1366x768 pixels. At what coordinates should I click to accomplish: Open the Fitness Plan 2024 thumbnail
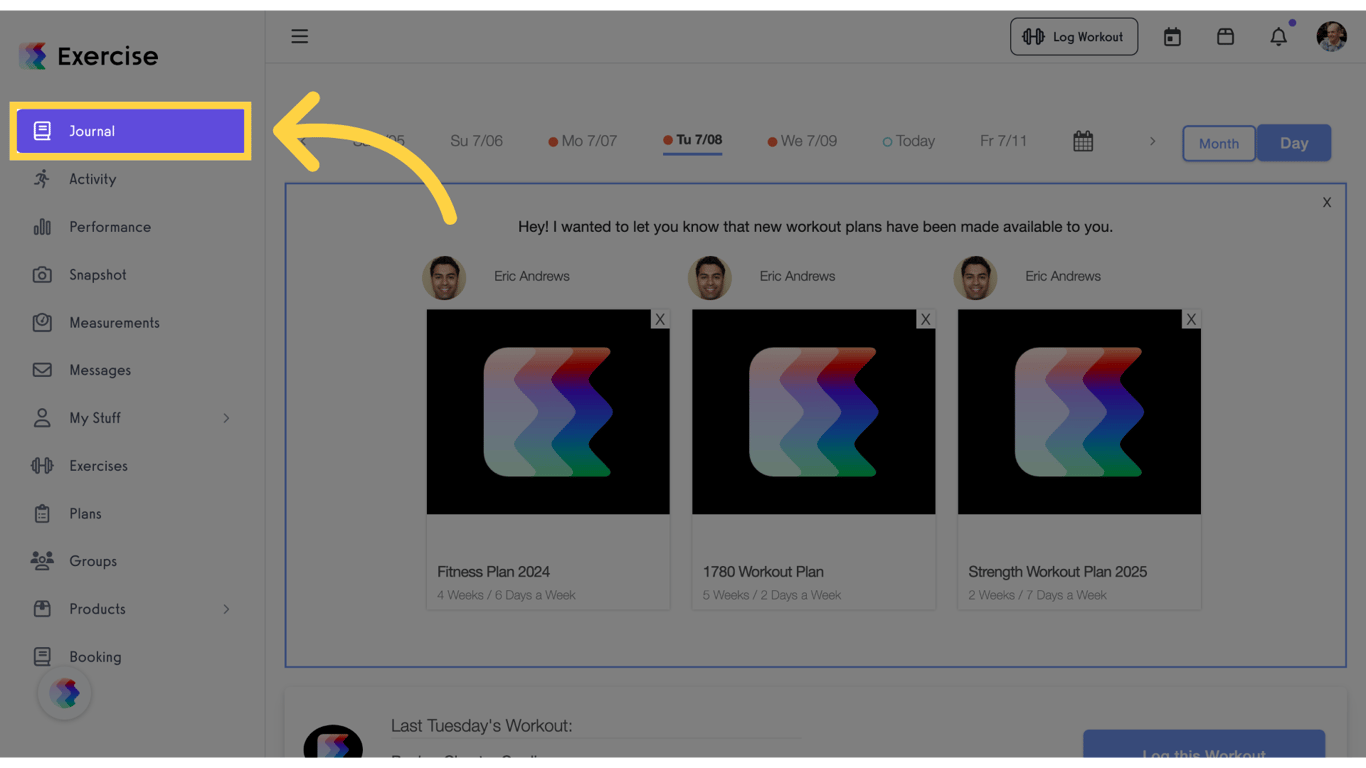click(548, 412)
